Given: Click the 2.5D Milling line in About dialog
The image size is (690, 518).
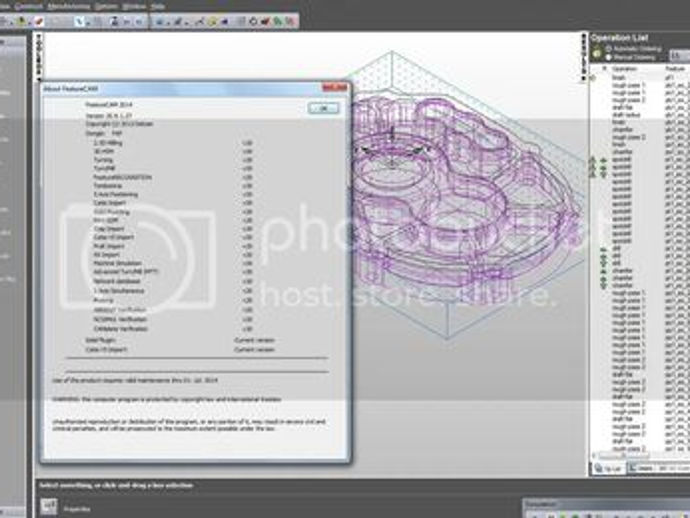Looking at the screenshot, I should (x=108, y=143).
